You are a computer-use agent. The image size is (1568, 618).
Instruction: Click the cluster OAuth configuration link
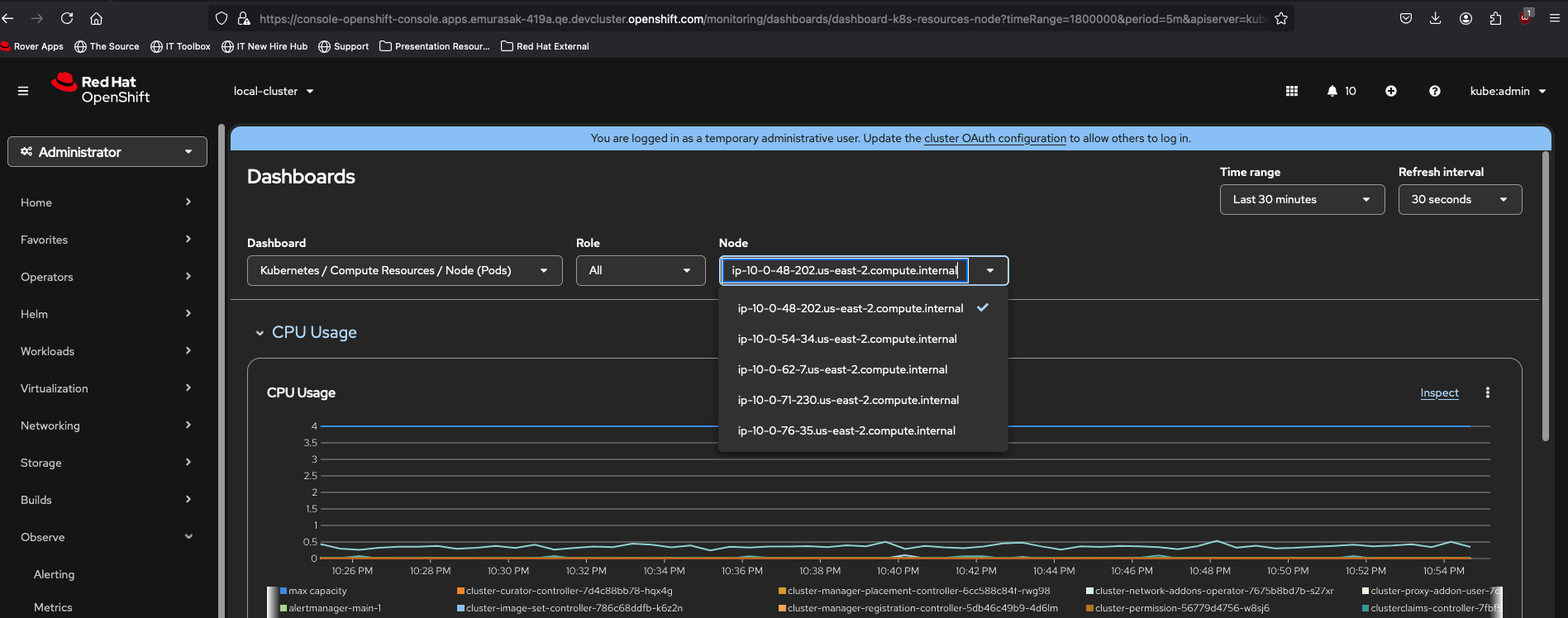[x=995, y=138]
